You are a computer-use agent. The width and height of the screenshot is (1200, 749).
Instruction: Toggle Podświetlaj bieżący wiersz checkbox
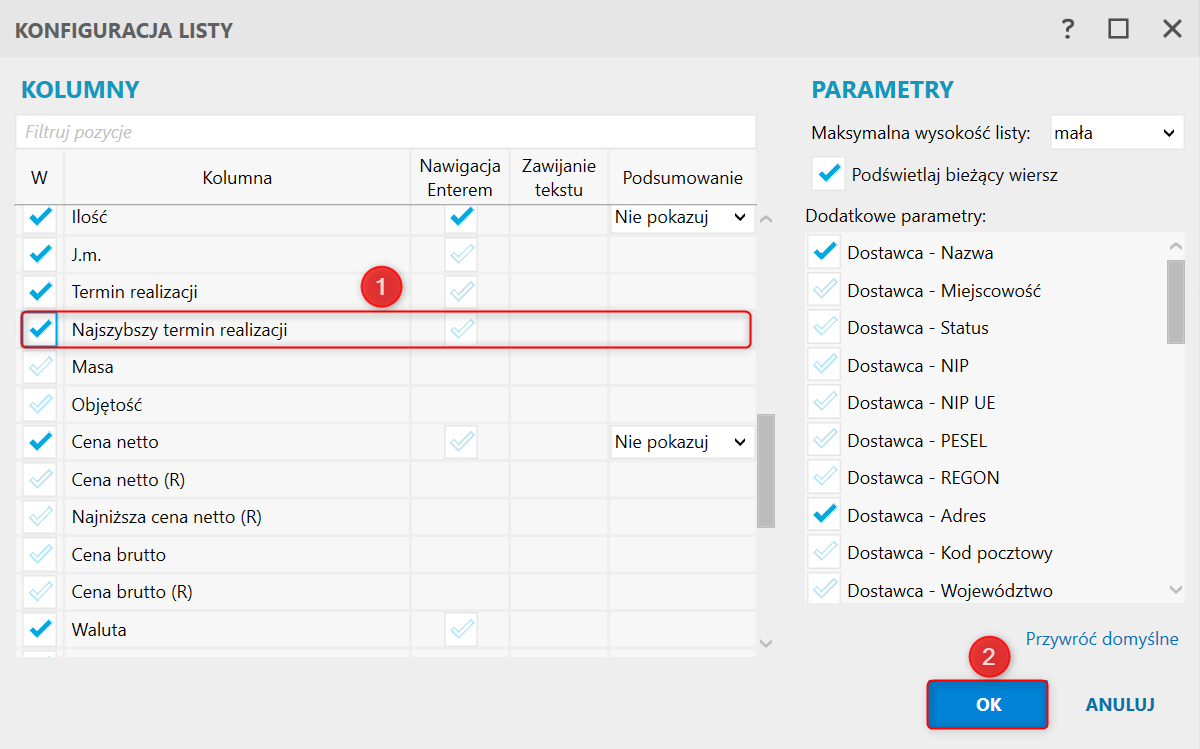(x=828, y=174)
